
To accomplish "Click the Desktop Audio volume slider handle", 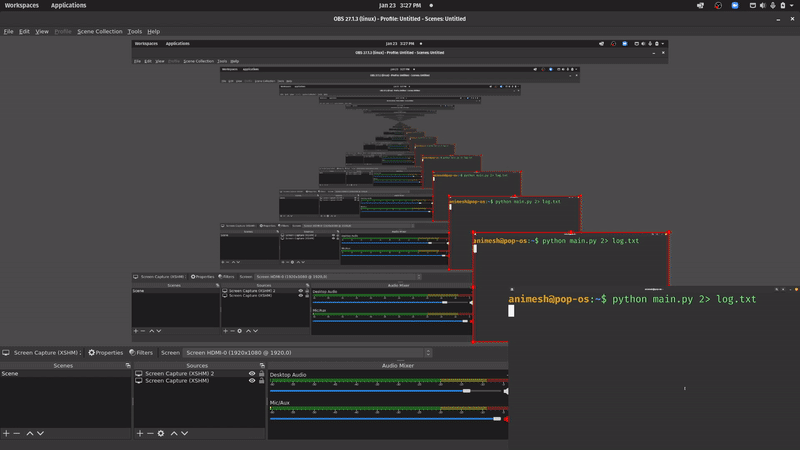I will pyautogui.click(x=466, y=391).
